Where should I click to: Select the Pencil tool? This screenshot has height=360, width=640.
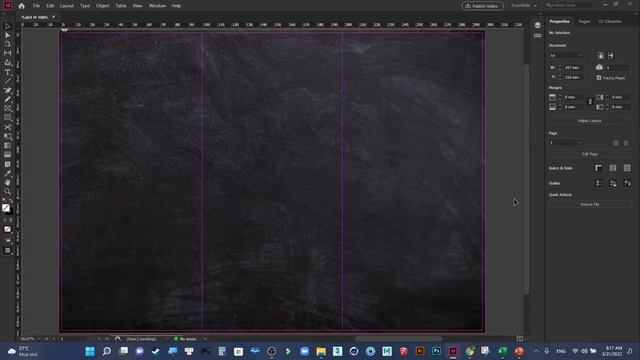click(x=7, y=99)
